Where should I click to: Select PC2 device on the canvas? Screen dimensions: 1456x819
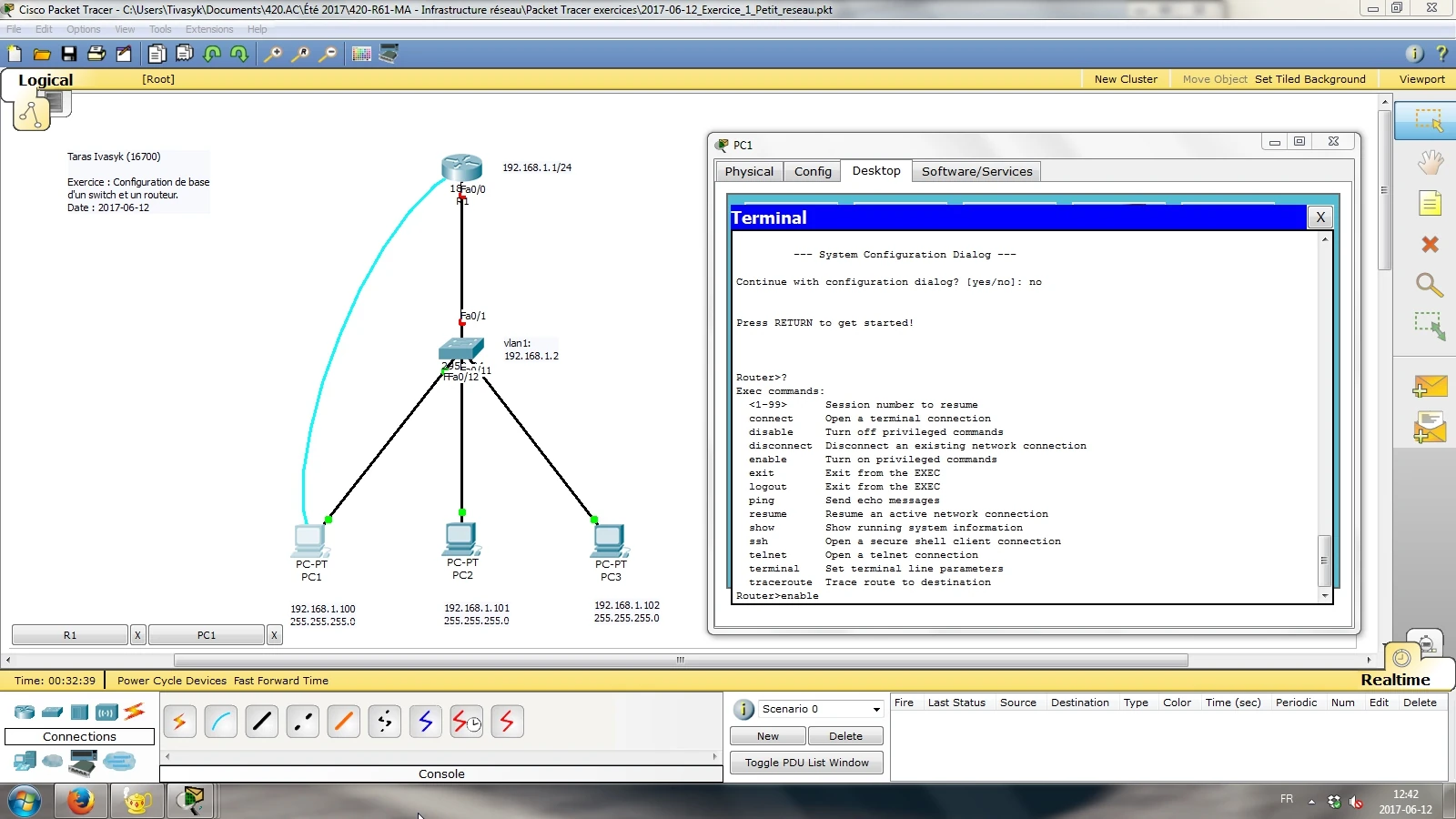(x=461, y=539)
